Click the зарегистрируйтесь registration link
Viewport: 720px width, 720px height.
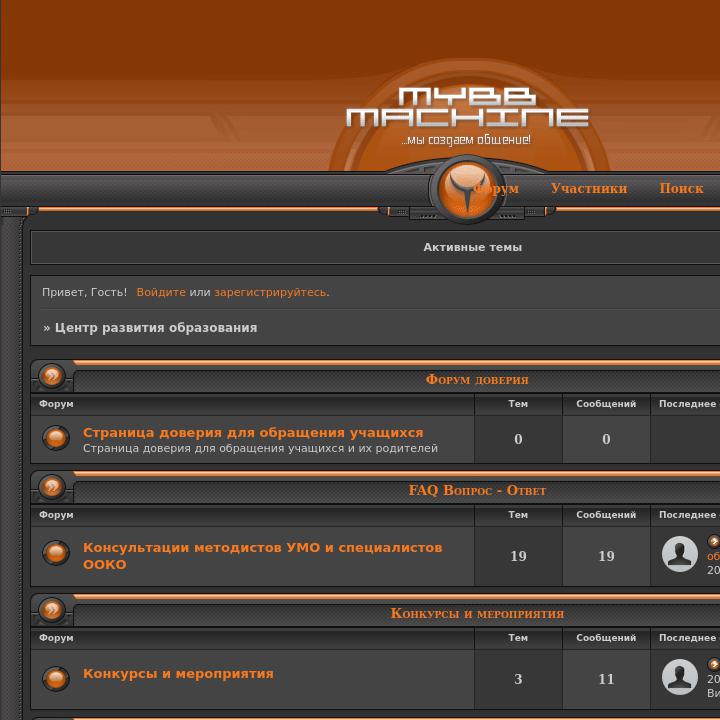272,292
